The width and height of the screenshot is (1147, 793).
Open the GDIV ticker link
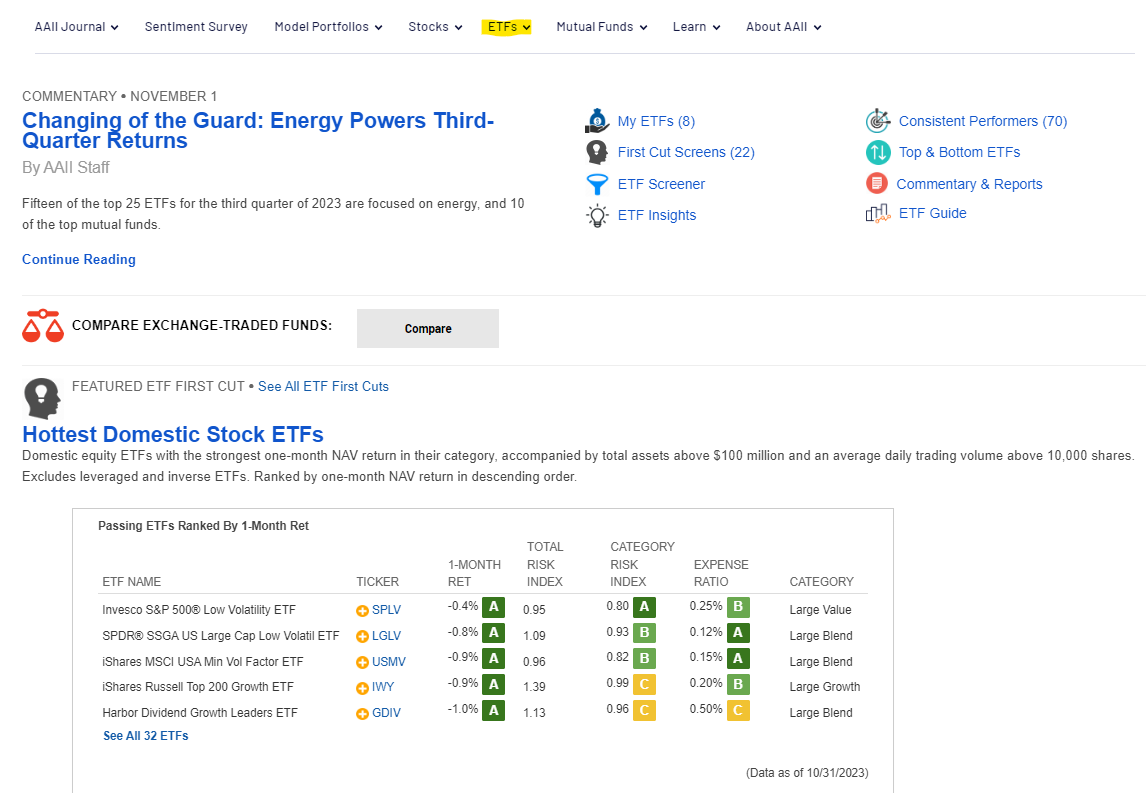(386, 713)
